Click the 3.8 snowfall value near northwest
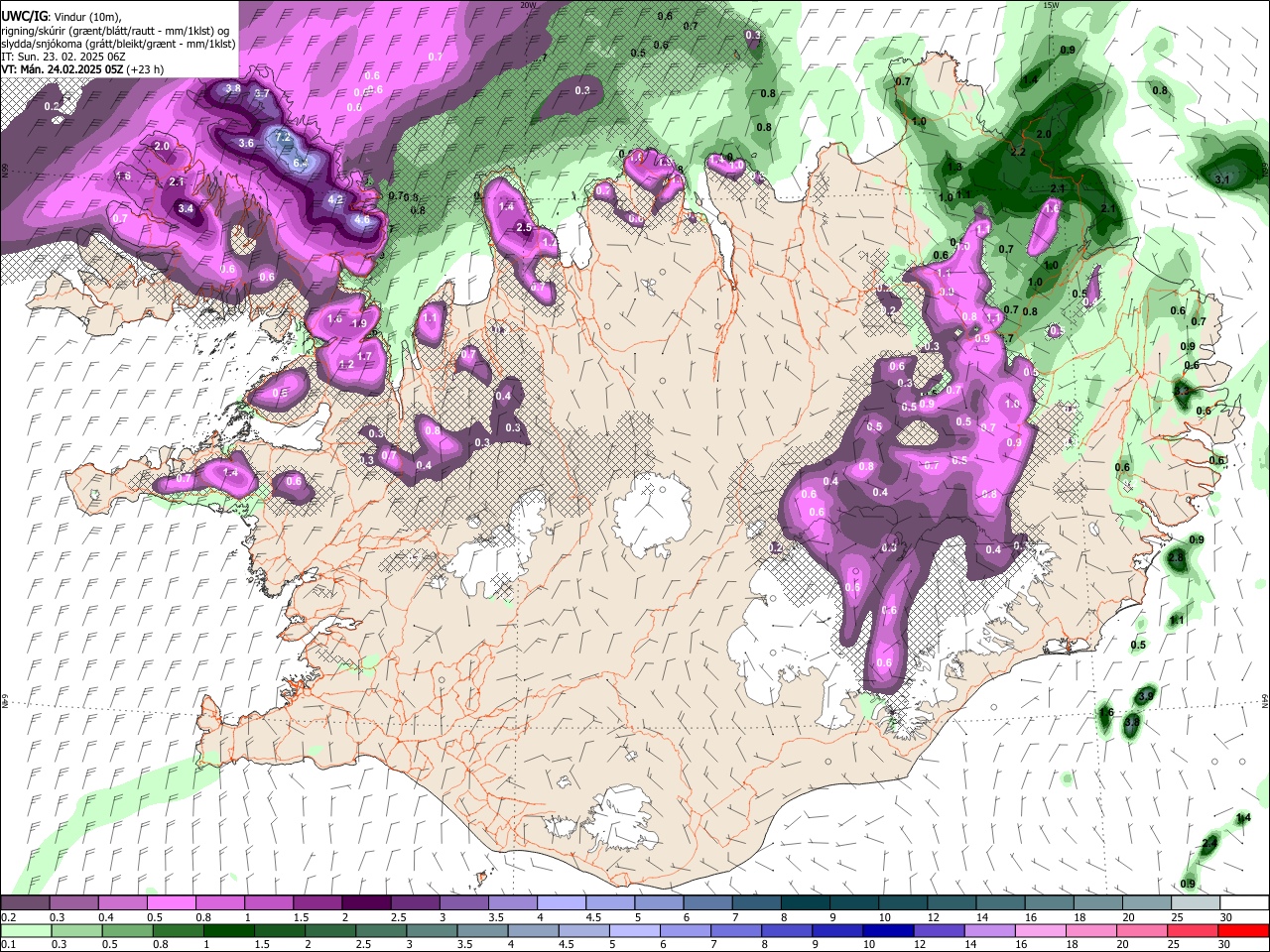Image resolution: width=1270 pixels, height=952 pixels. coord(233,88)
